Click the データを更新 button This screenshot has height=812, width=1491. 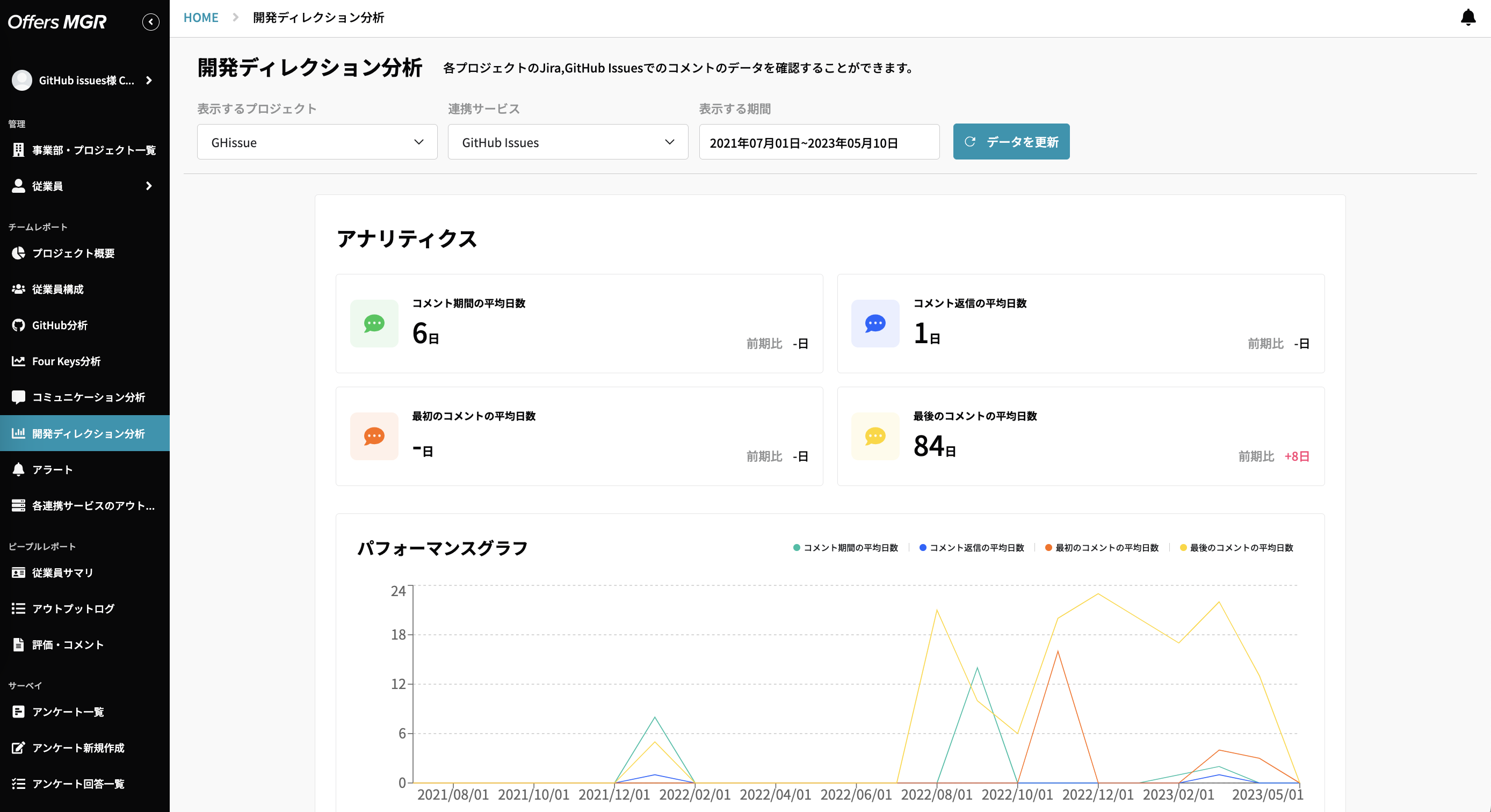click(x=1011, y=142)
